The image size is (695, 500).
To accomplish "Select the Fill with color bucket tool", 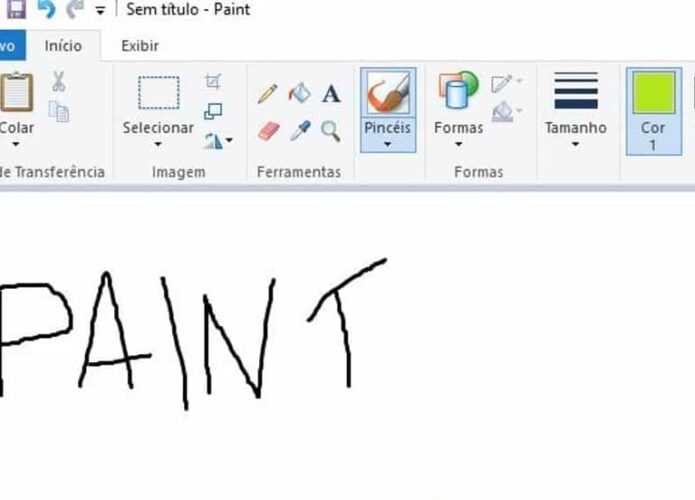I will pos(300,93).
